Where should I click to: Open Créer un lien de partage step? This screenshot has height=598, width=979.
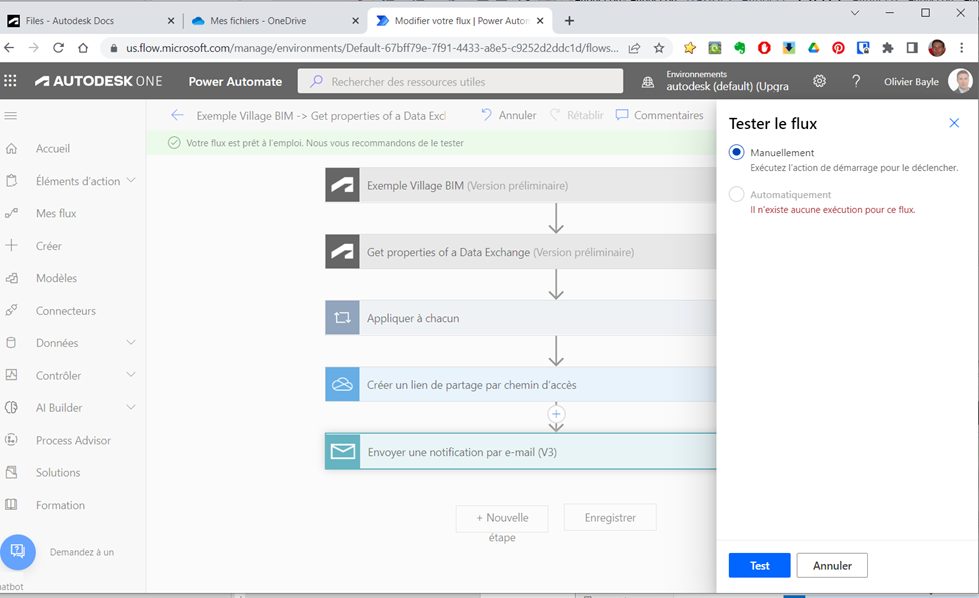[x=521, y=385]
